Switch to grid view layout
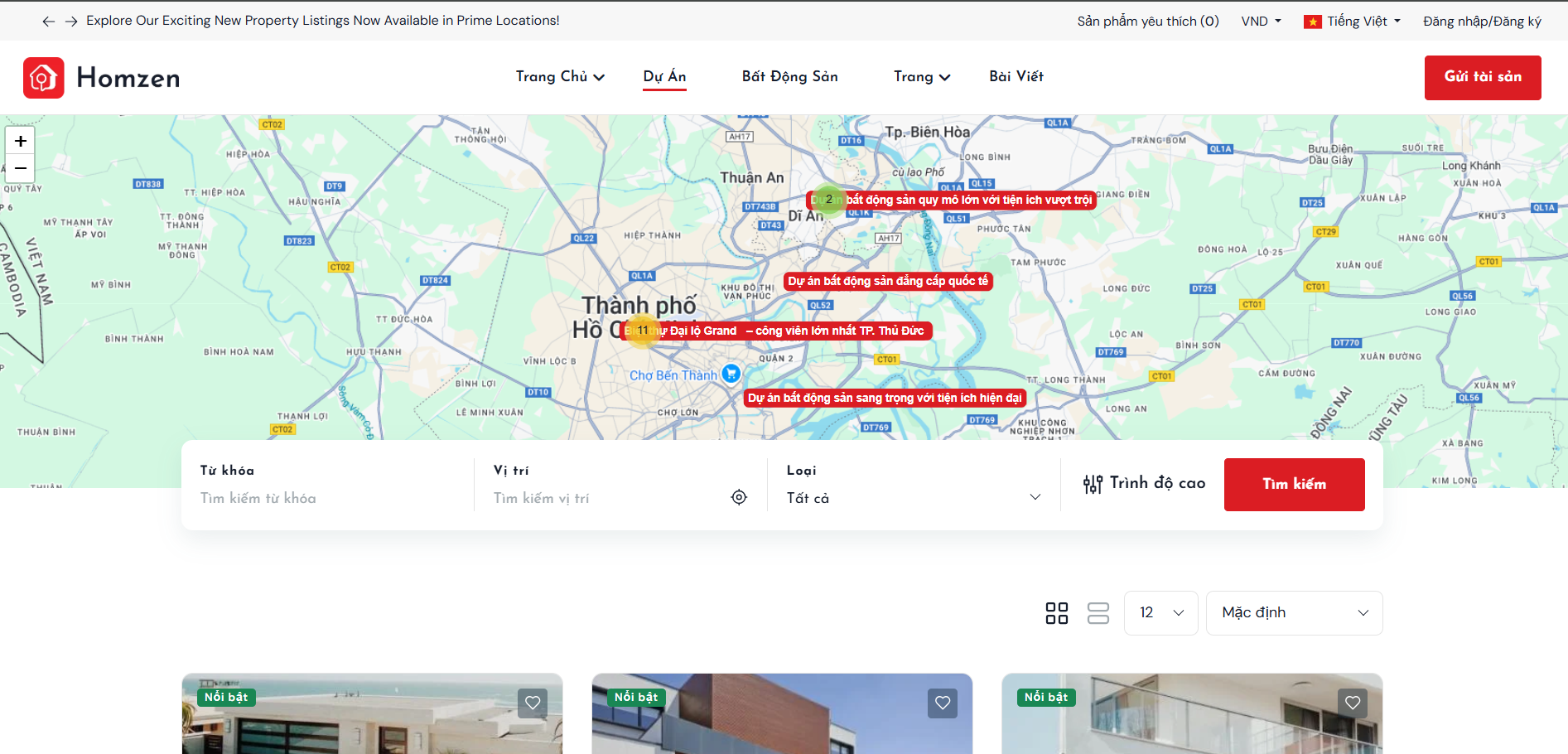 (1056, 613)
